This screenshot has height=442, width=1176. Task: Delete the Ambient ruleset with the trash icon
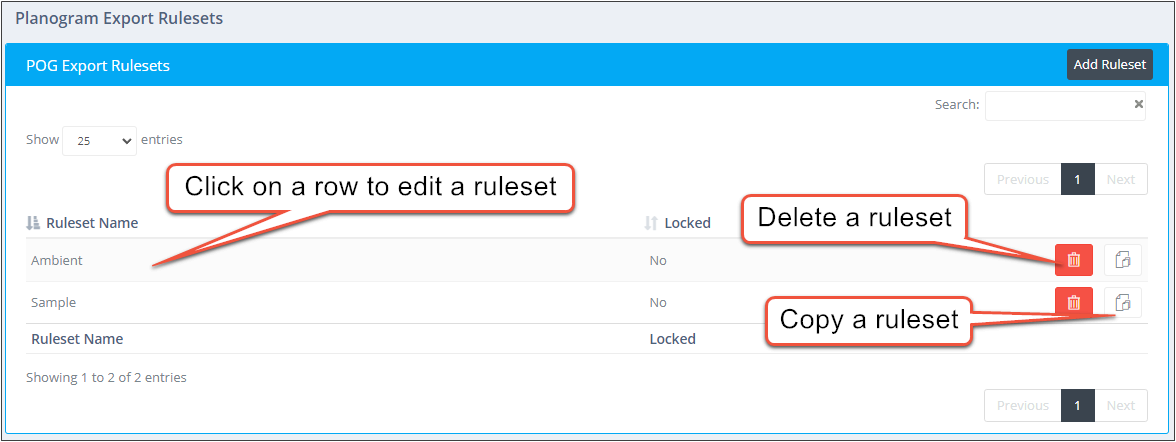[x=1073, y=260]
